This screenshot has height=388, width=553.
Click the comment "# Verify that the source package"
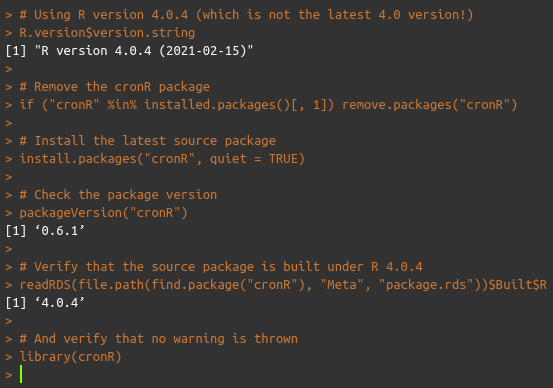[x=221, y=267]
